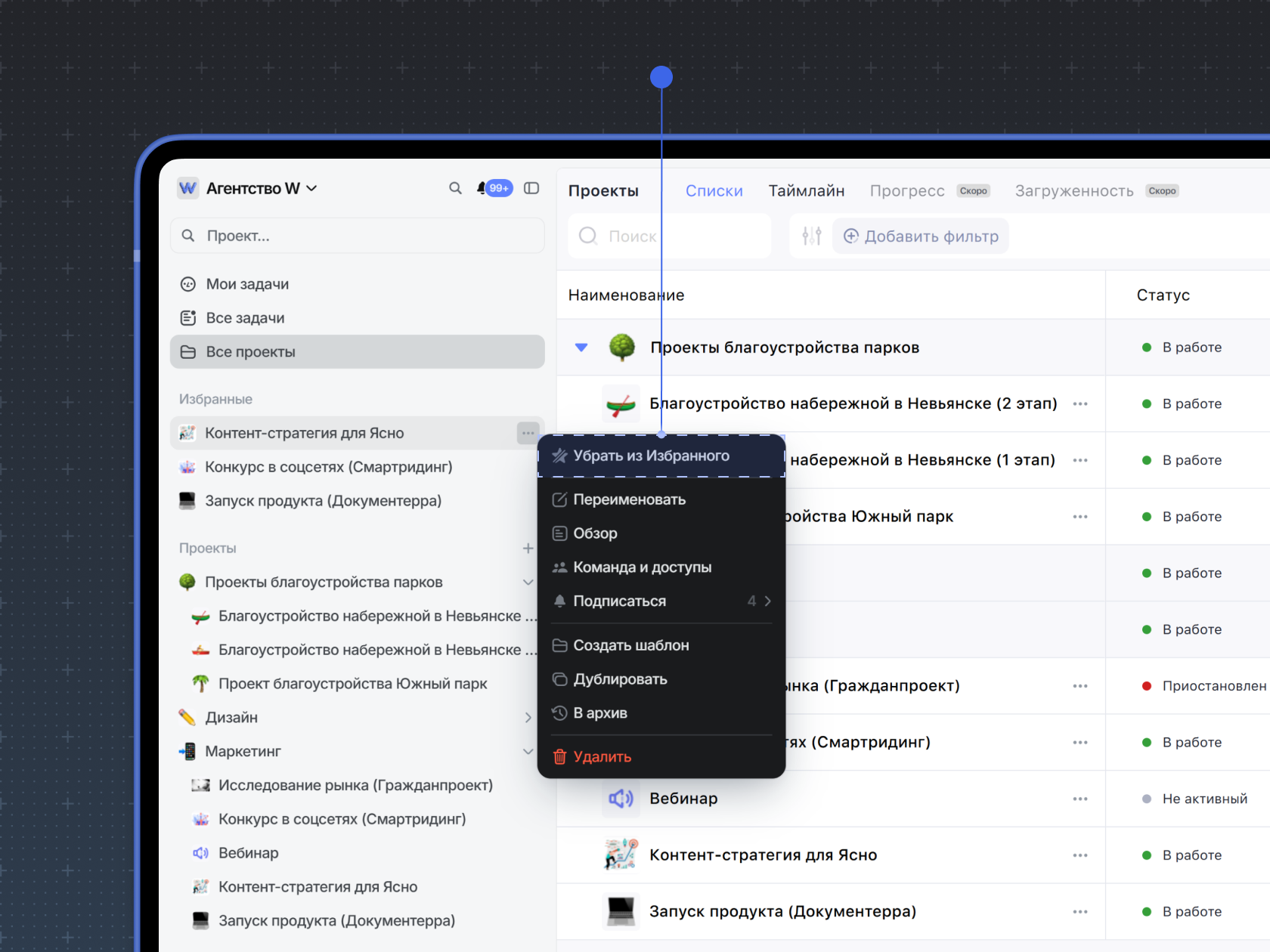Choose Дублировать from context menu
The image size is (1270, 952).
click(620, 679)
